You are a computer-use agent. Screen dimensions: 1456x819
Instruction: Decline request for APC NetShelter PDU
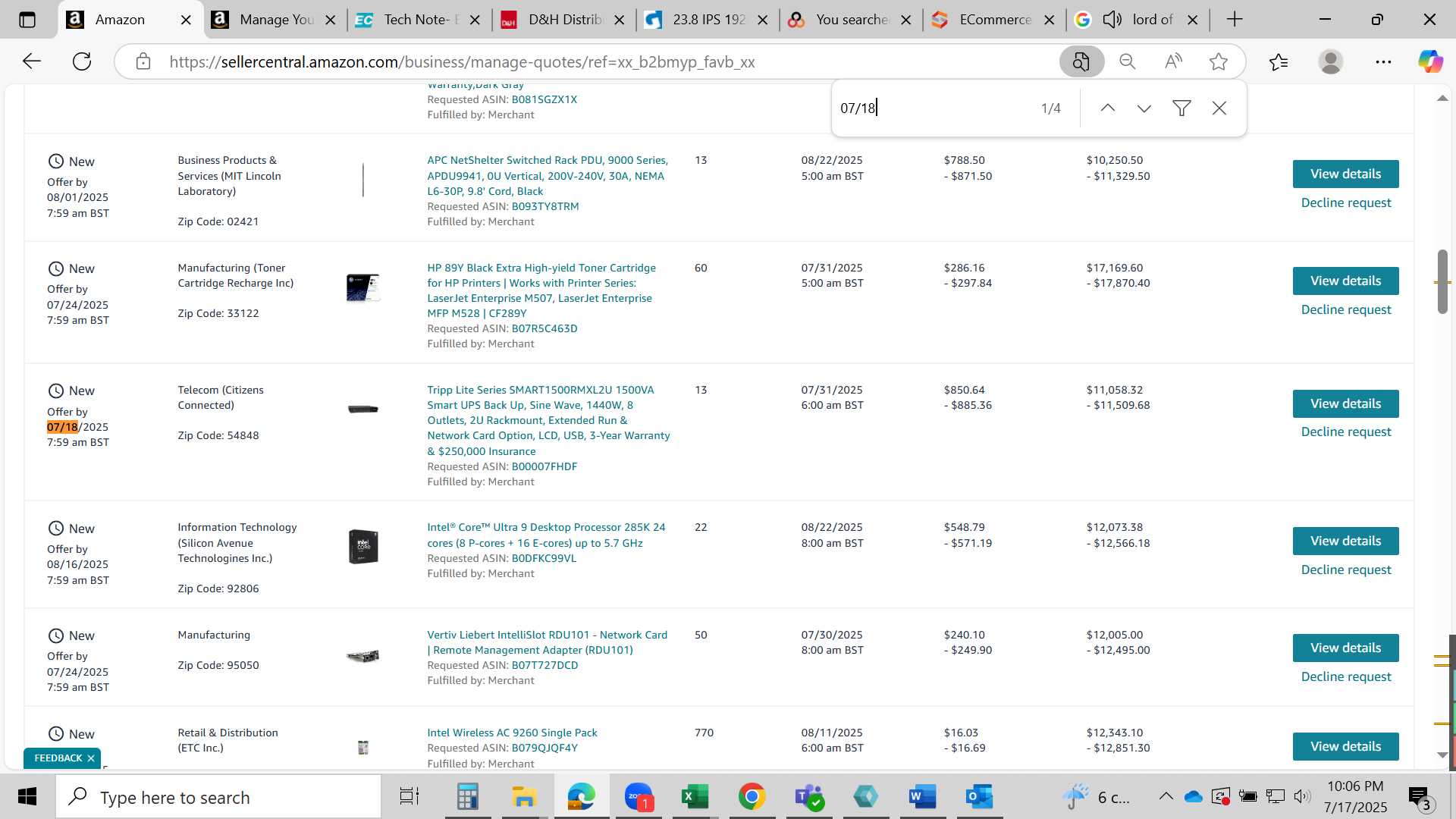tap(1345, 203)
